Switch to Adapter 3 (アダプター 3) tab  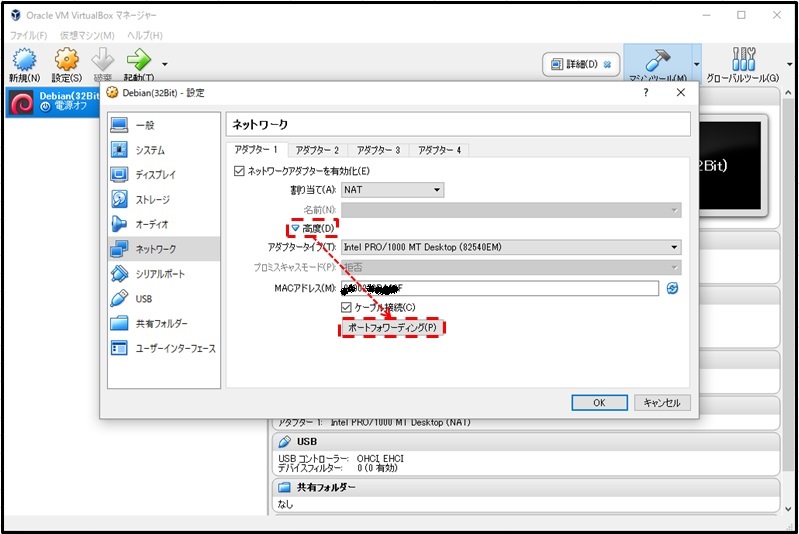378,150
